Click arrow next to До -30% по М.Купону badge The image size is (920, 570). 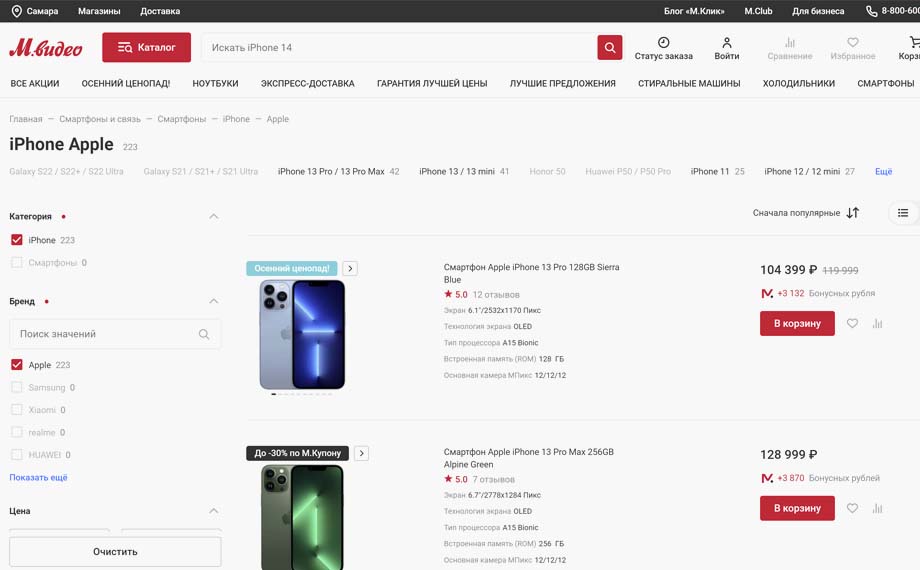click(x=361, y=453)
